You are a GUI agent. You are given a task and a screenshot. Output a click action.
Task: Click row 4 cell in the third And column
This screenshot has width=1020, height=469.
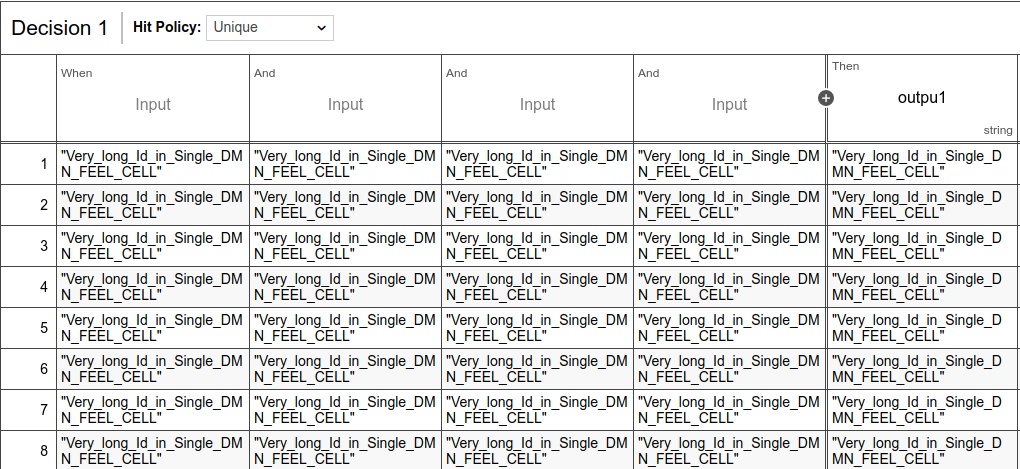click(729, 287)
